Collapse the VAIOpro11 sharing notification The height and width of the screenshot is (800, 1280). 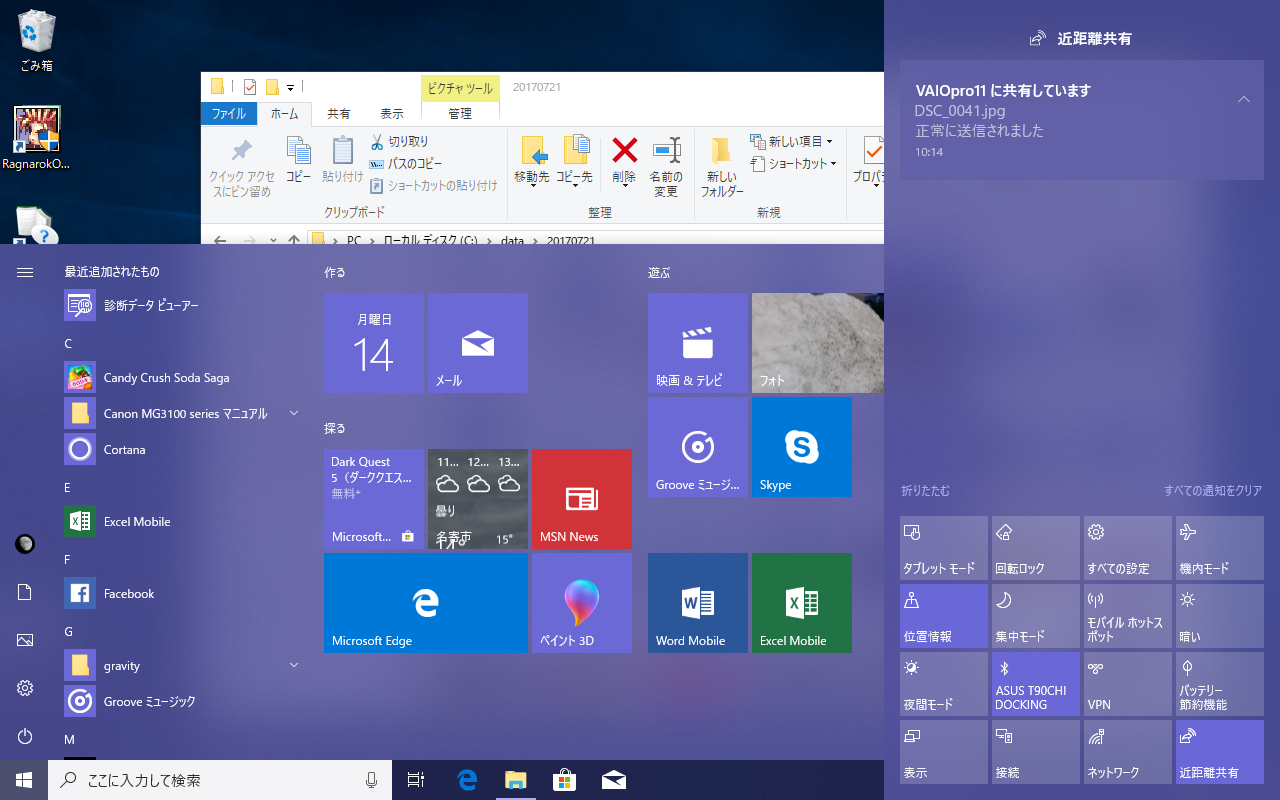click(x=1244, y=99)
